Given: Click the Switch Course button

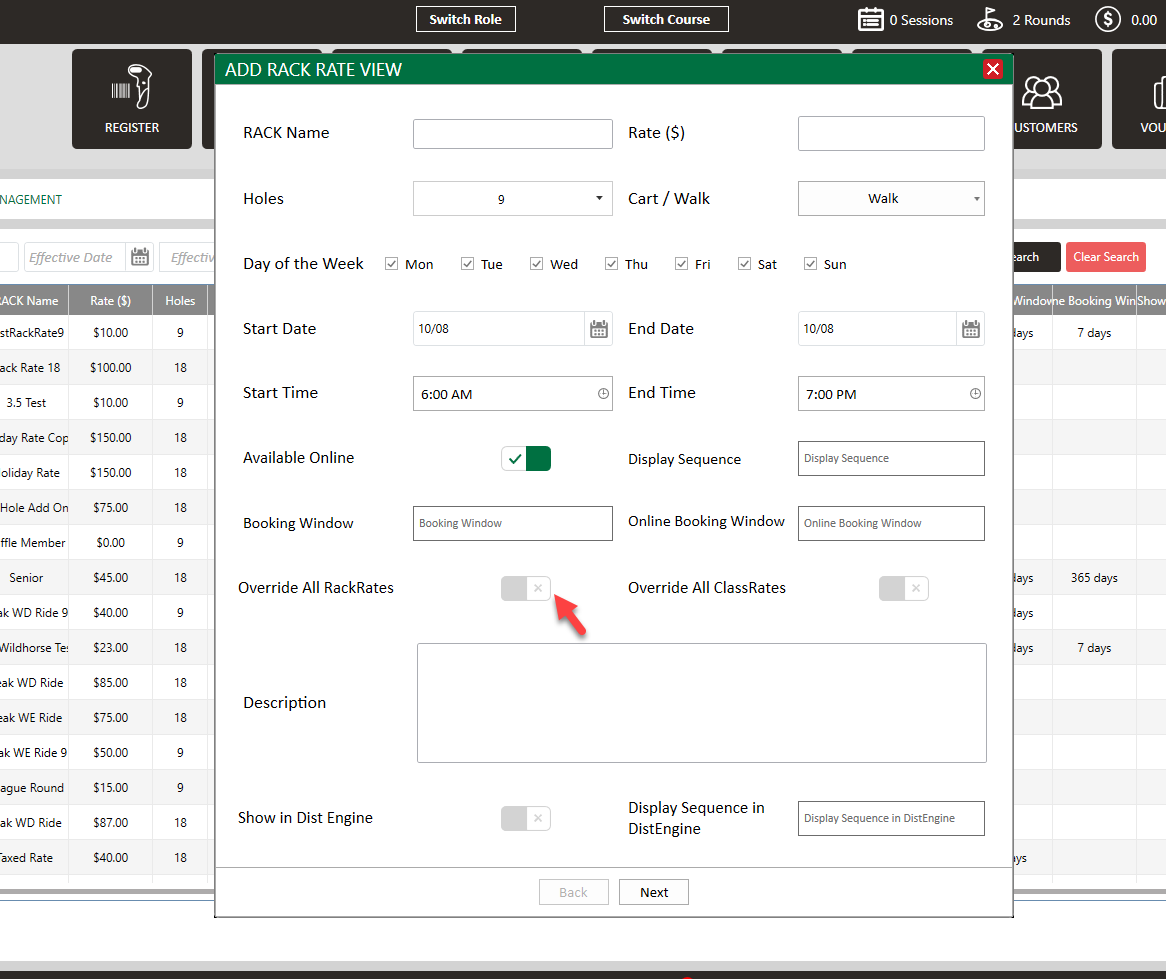Looking at the screenshot, I should coord(666,19).
